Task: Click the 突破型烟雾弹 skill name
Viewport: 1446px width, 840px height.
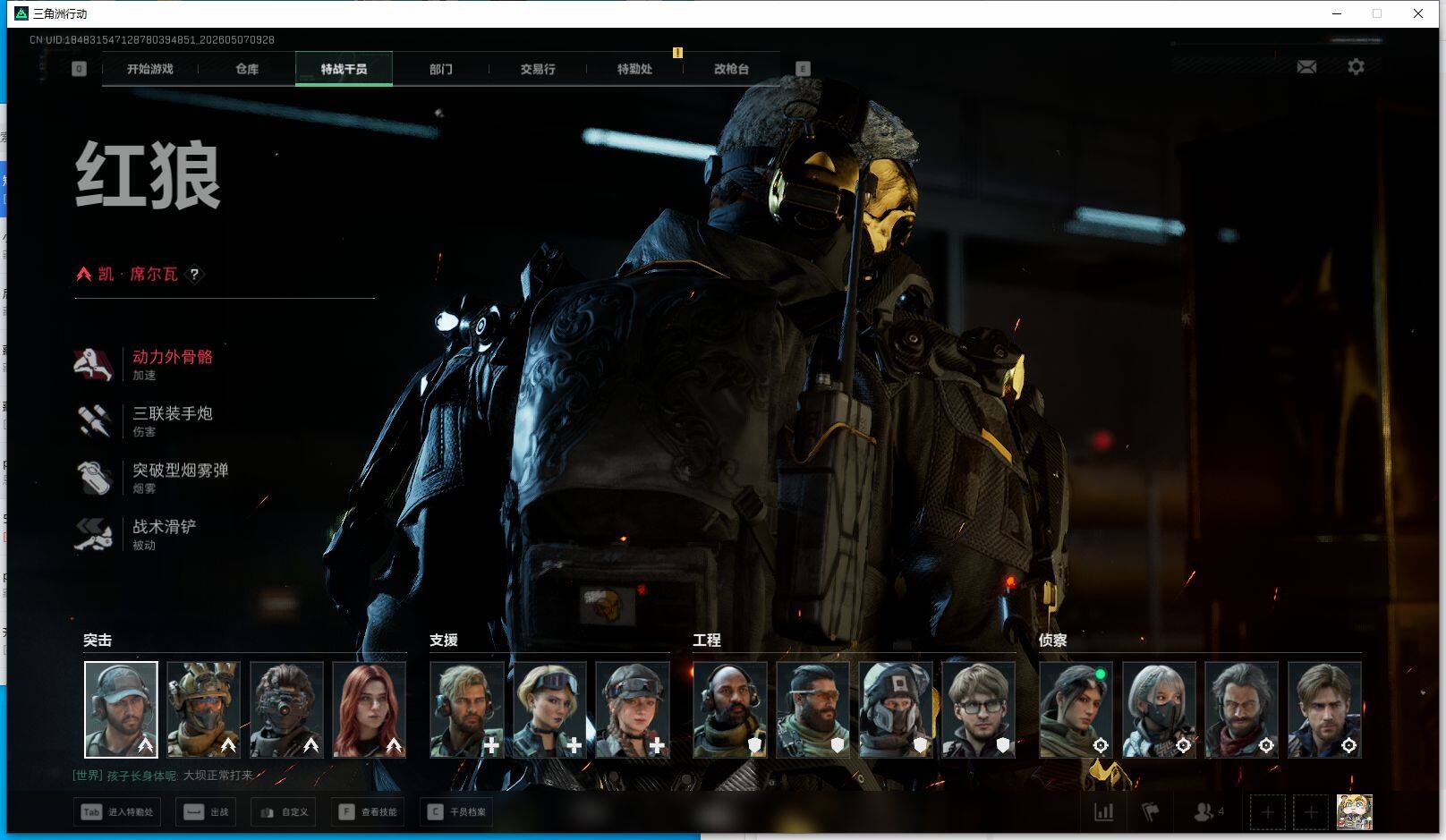Action: tap(181, 470)
